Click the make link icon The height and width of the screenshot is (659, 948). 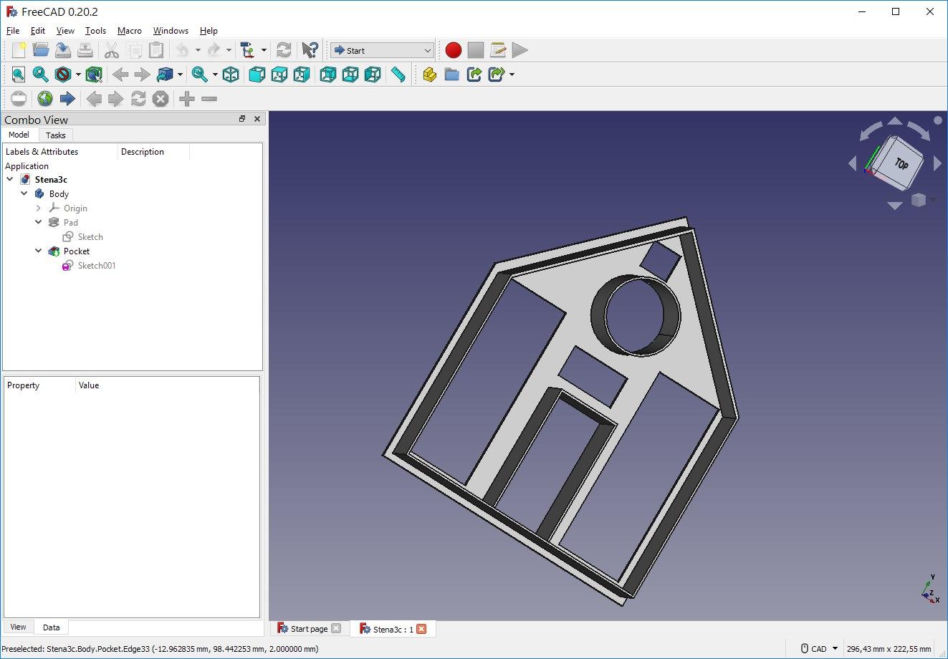474,74
